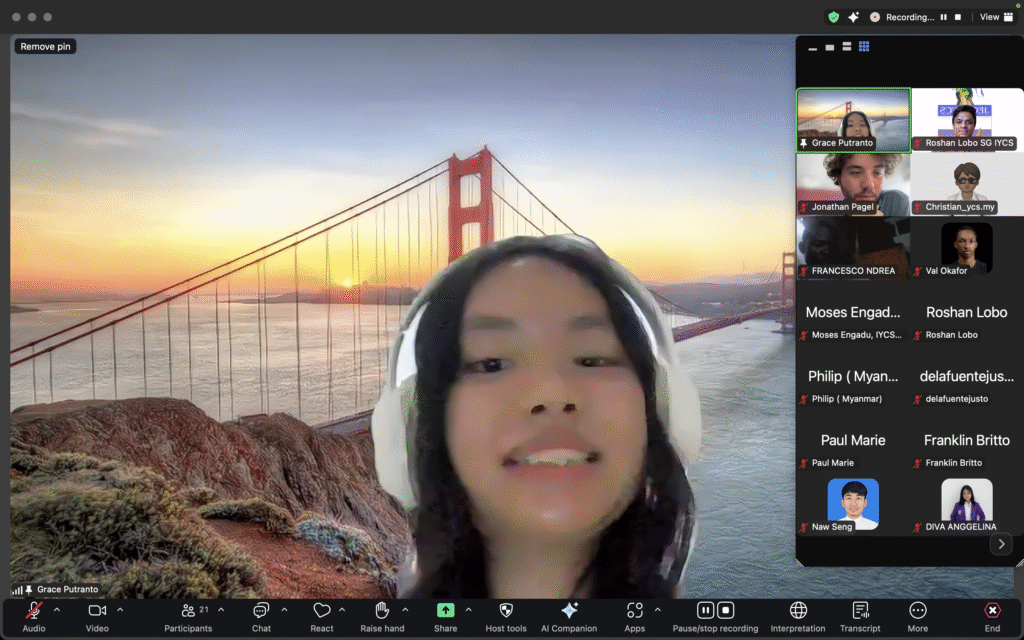Select FRANCESCO NDREA's video thumbnail
This screenshot has height=640, width=1024.
pyautogui.click(x=854, y=248)
